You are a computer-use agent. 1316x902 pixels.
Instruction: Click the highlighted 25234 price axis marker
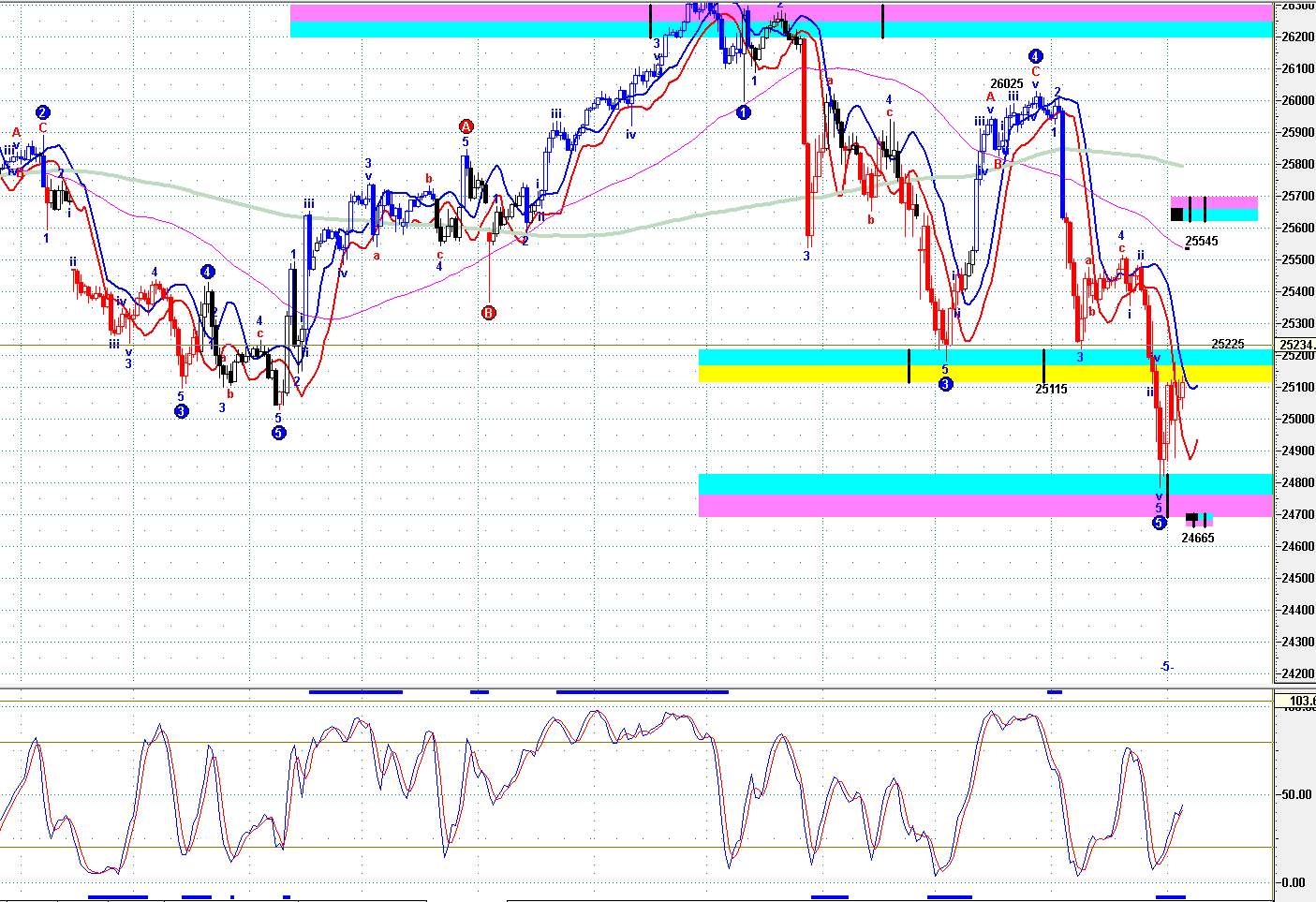1297,345
